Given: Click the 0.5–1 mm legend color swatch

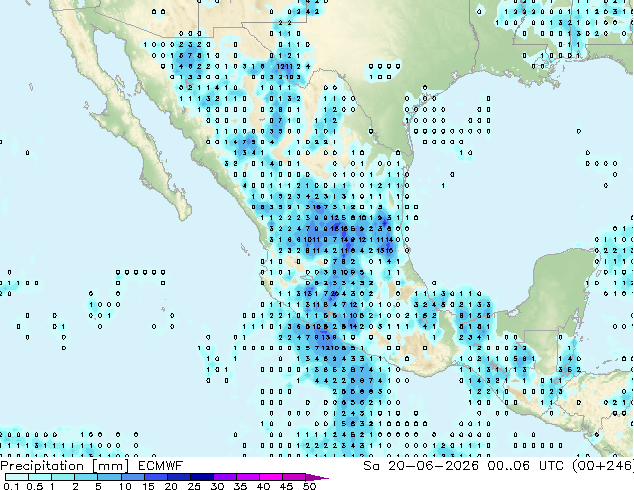Looking at the screenshot, I should (40, 477).
